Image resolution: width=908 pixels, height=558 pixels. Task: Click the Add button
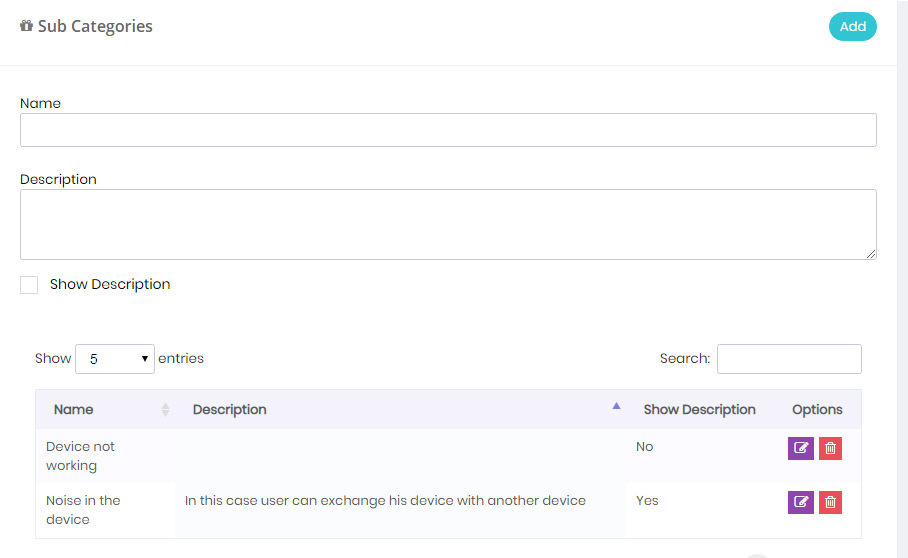tap(852, 27)
